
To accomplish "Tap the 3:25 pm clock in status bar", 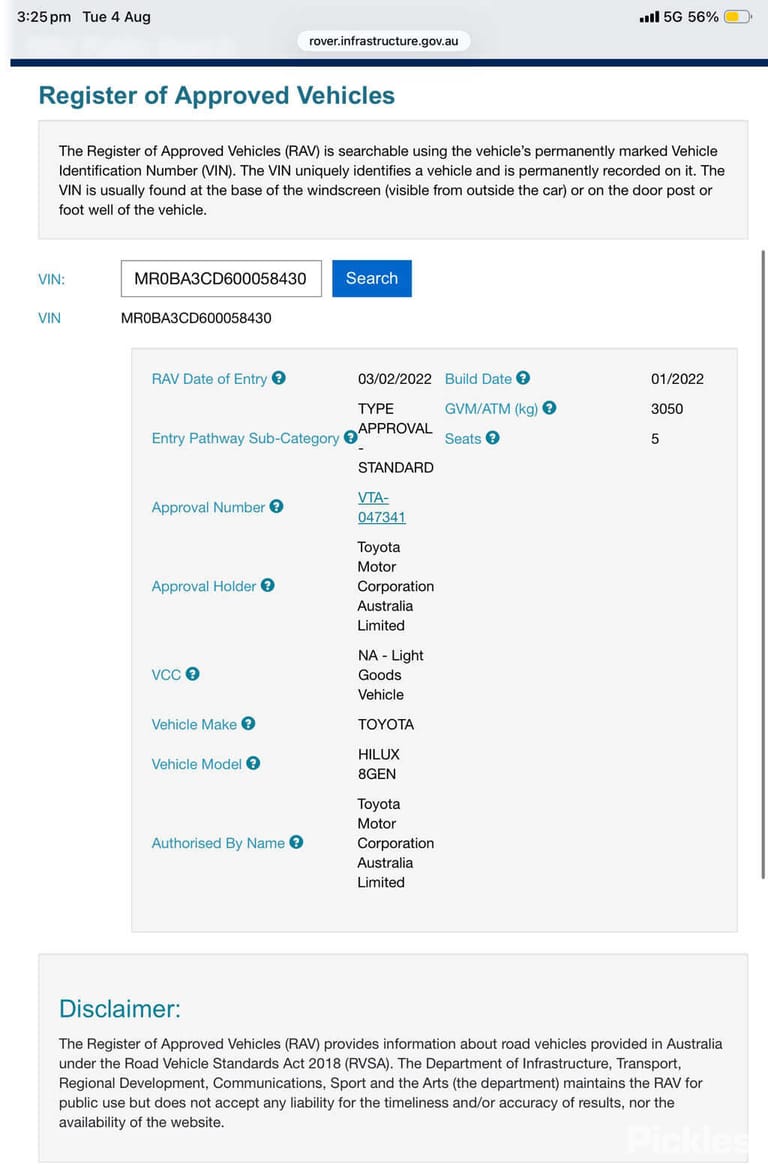I will tap(44, 16).
